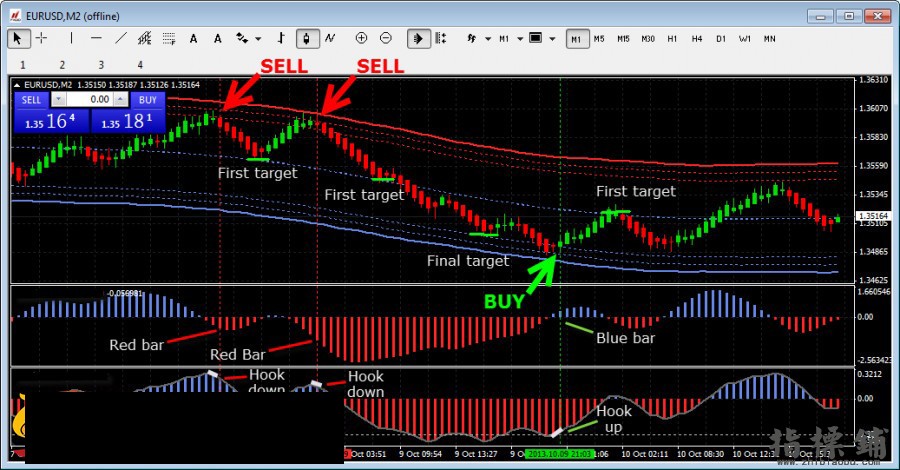Click the indicators list icon
The width and height of the screenshot is (900, 470).
point(472,38)
